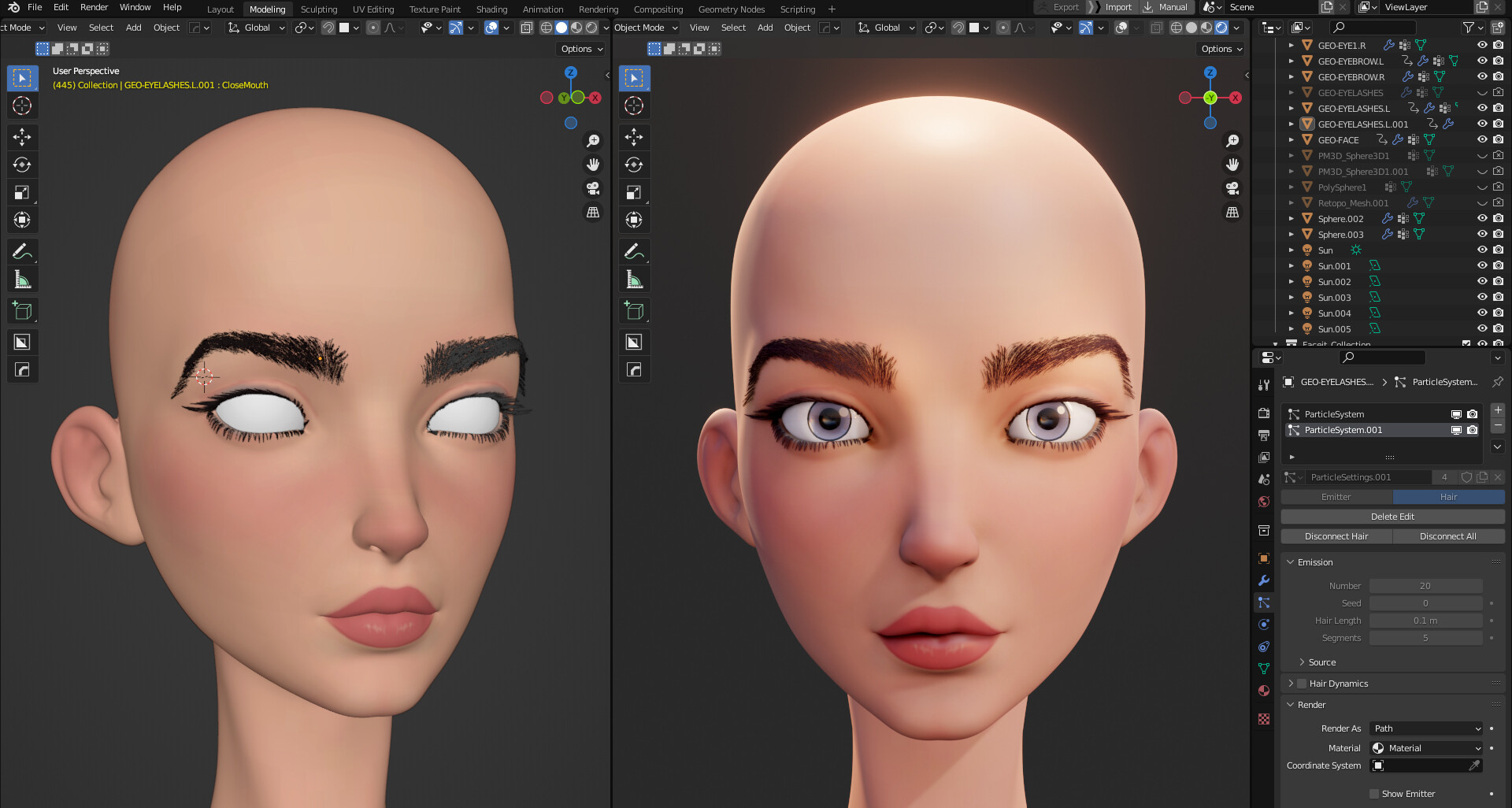Screen dimensions: 1512x808
Task: Click the Disconnect All button
Action: tap(1448, 536)
